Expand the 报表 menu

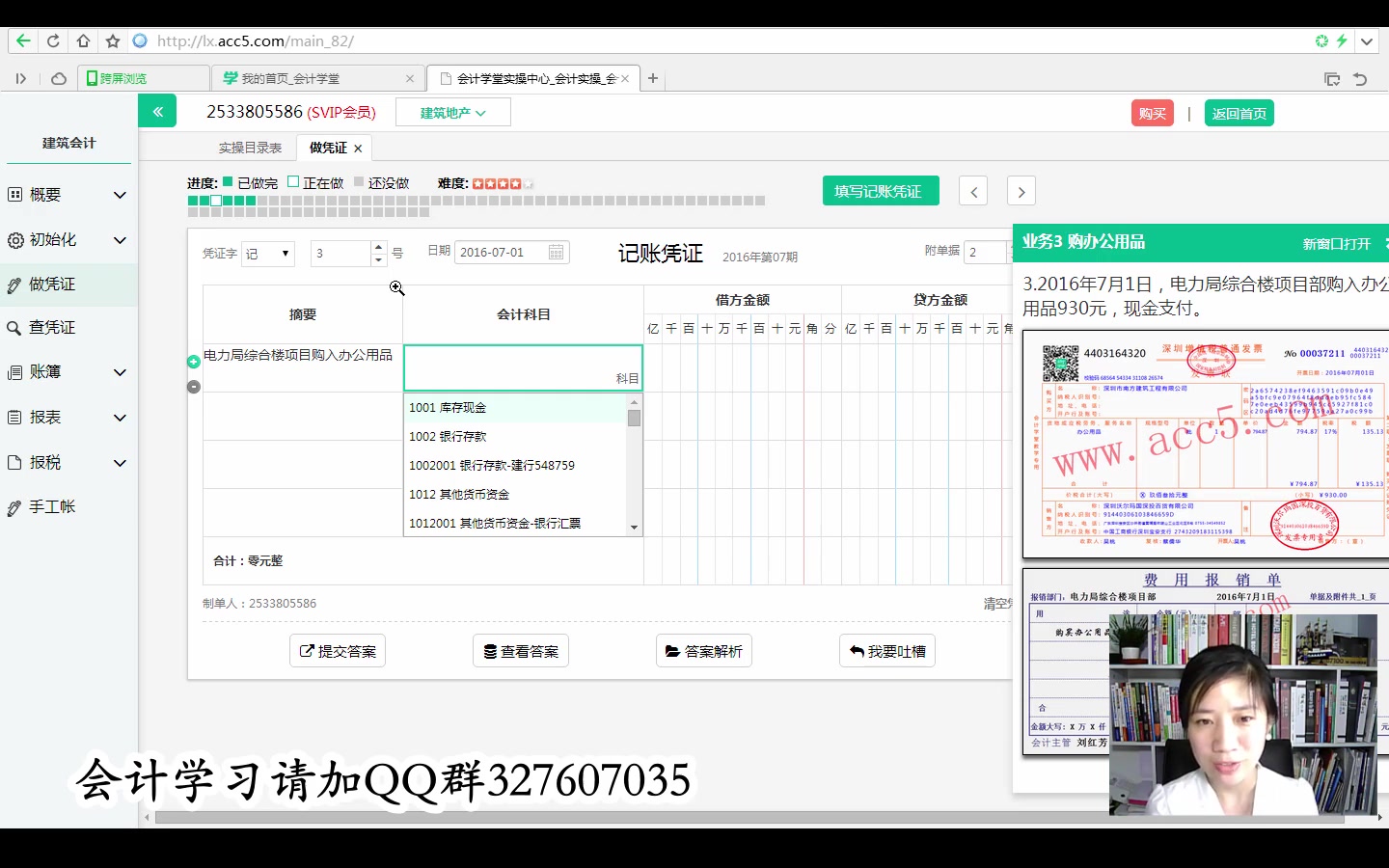(x=68, y=418)
